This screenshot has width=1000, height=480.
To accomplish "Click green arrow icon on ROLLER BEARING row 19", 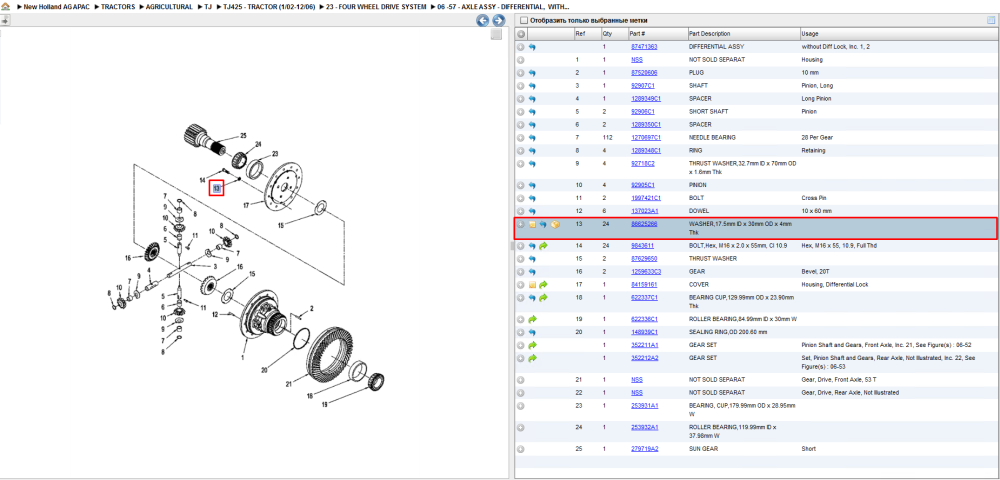I will [533, 319].
